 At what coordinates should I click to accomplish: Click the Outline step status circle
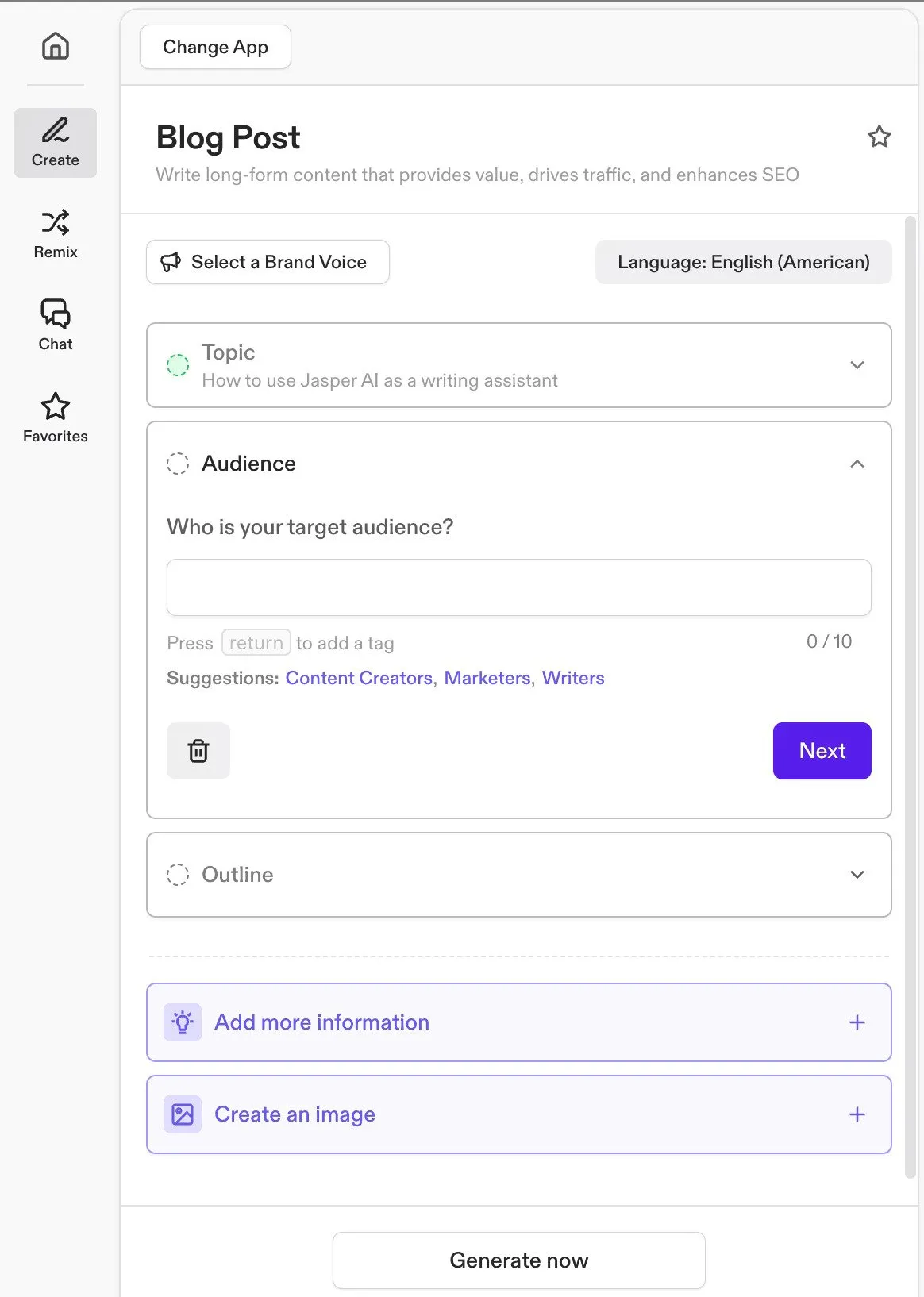(x=178, y=875)
